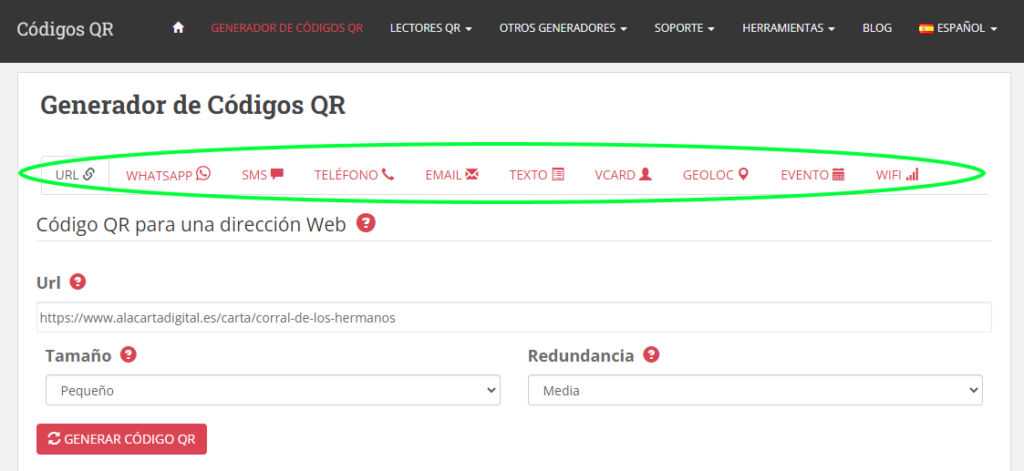Switch to the Evento tab
The image size is (1024, 471).
click(x=813, y=174)
